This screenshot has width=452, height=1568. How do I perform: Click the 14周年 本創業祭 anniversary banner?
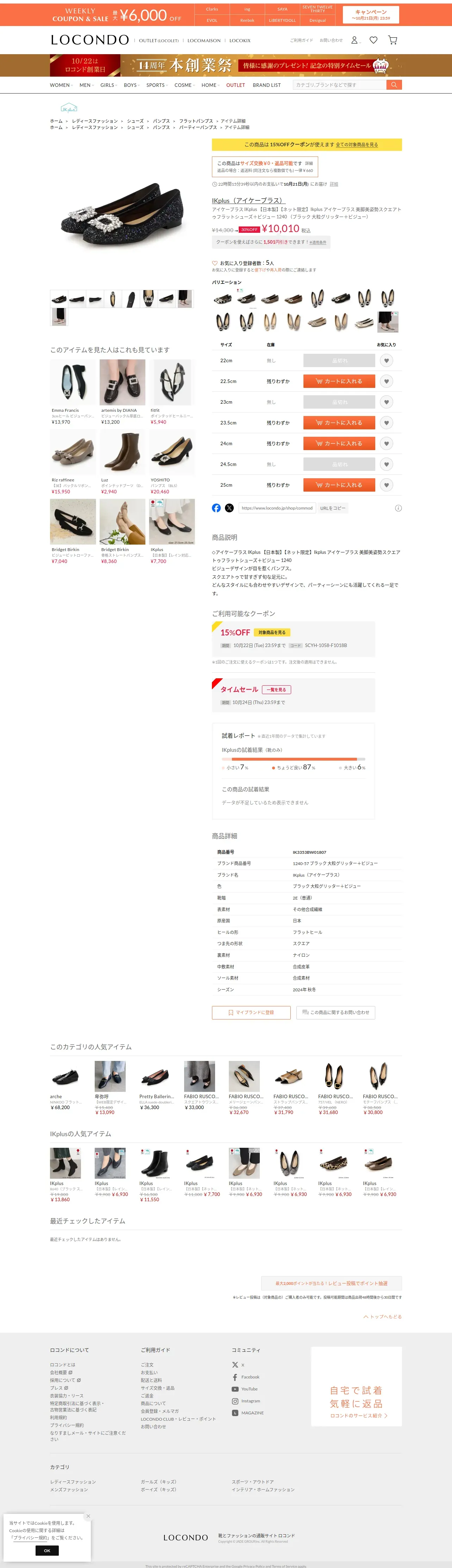(x=226, y=65)
